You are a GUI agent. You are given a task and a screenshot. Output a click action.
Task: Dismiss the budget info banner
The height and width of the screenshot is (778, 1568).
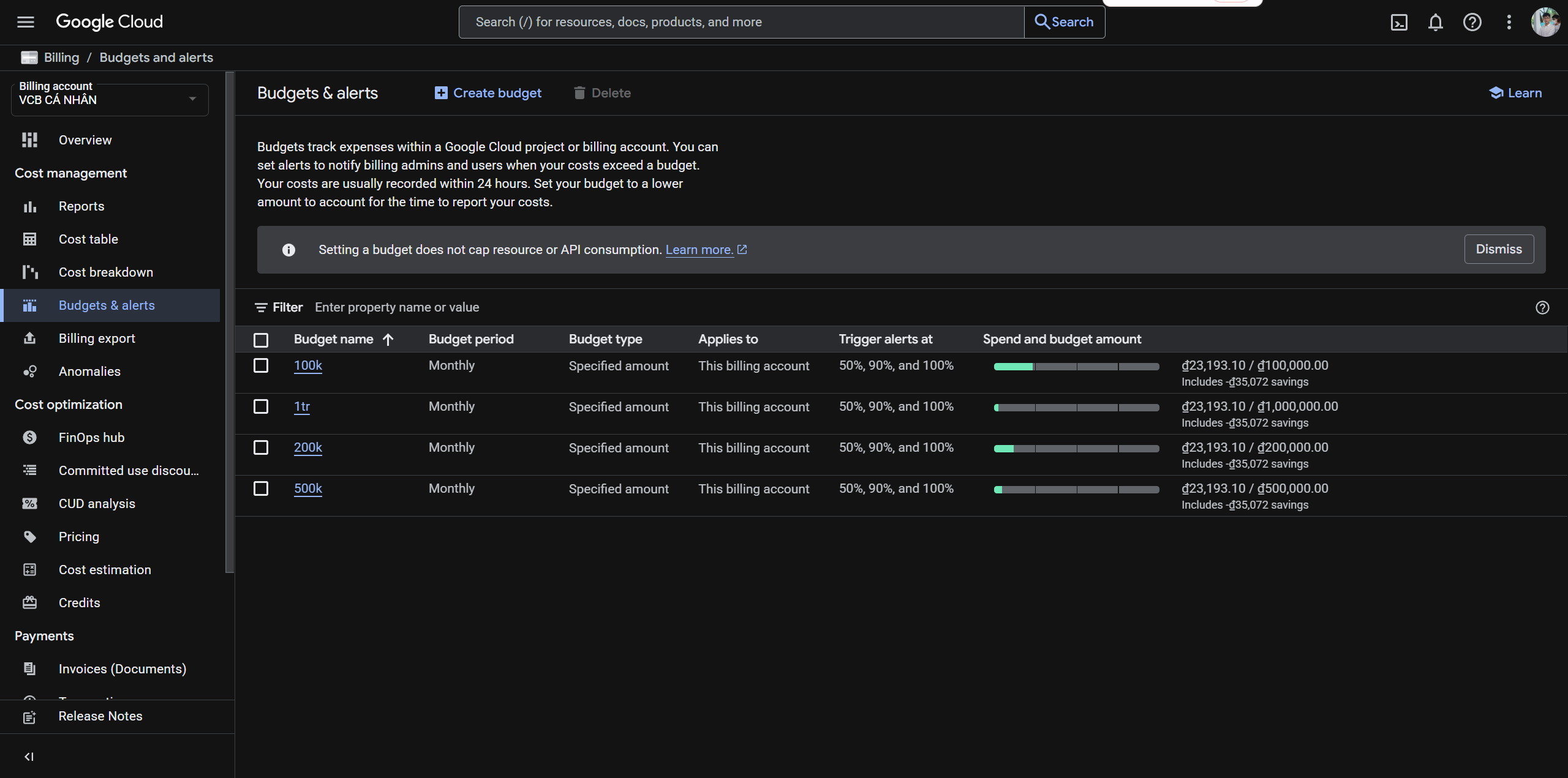point(1498,249)
